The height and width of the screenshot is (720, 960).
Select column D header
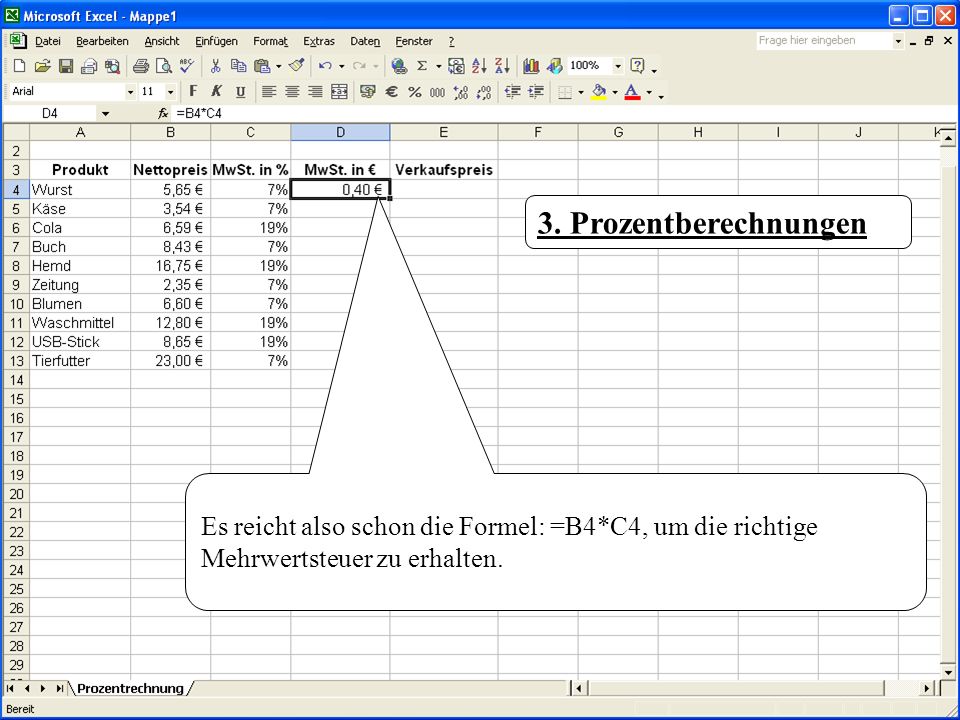340,132
